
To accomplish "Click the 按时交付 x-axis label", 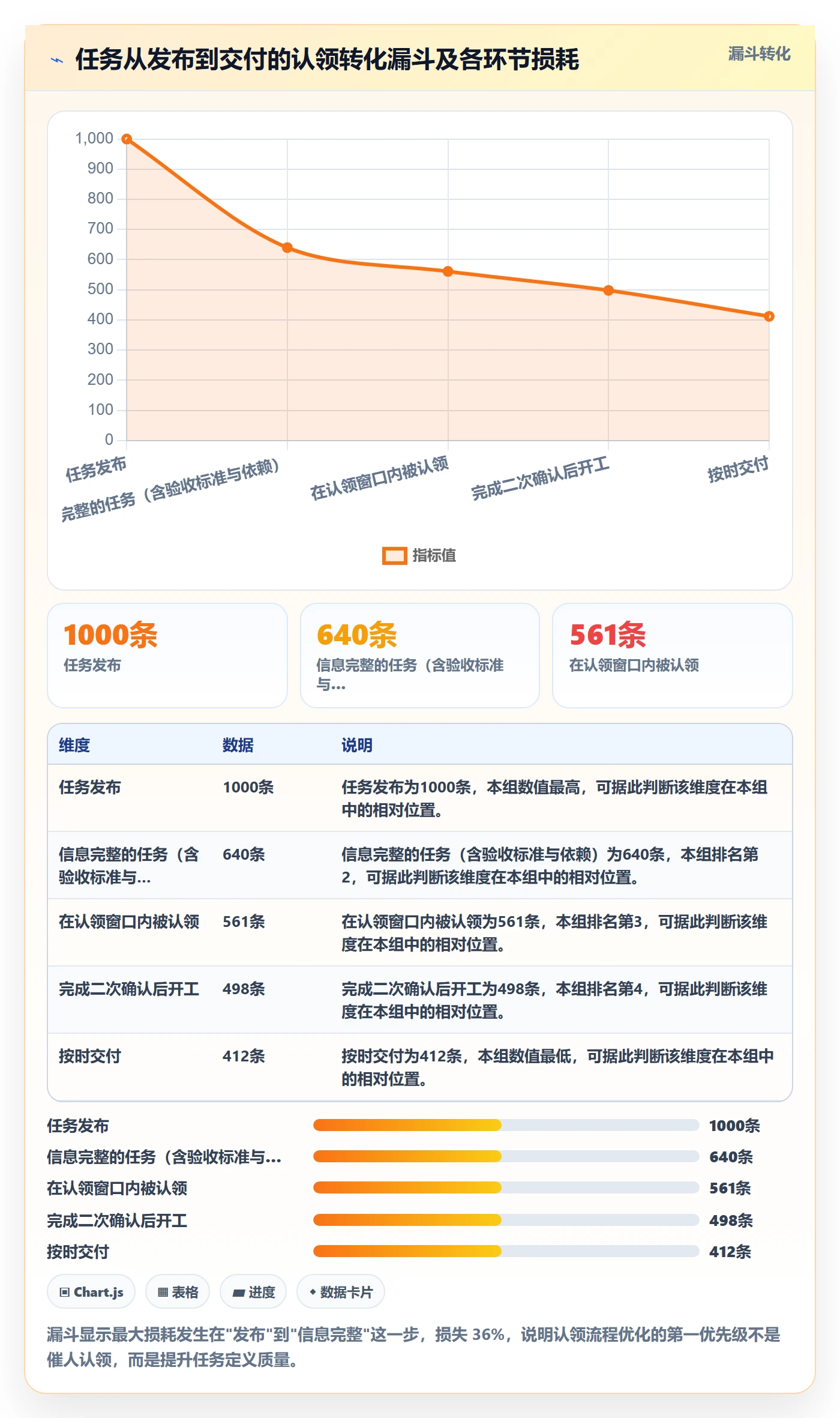I will (x=738, y=469).
